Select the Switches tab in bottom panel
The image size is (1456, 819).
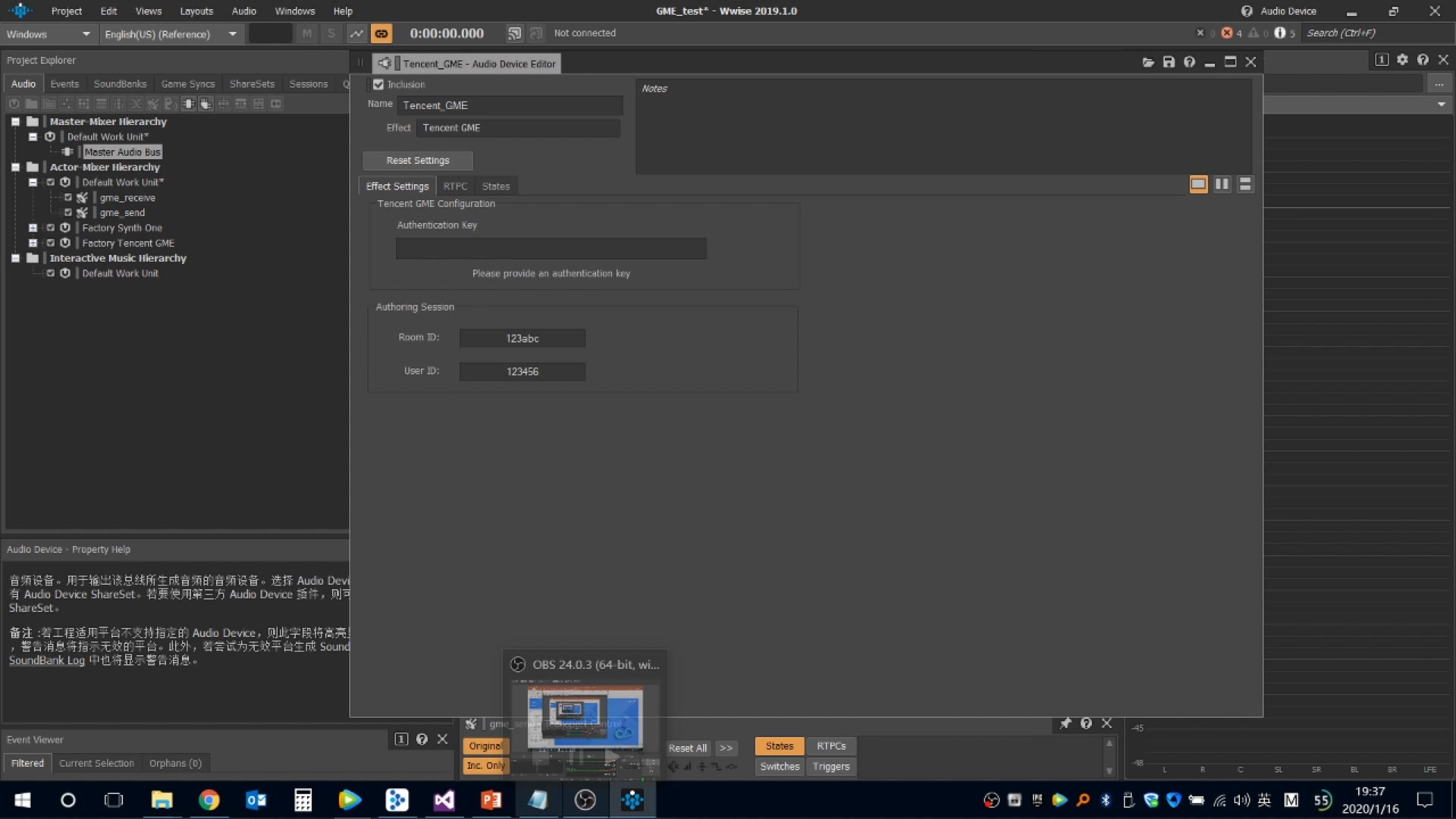(779, 765)
